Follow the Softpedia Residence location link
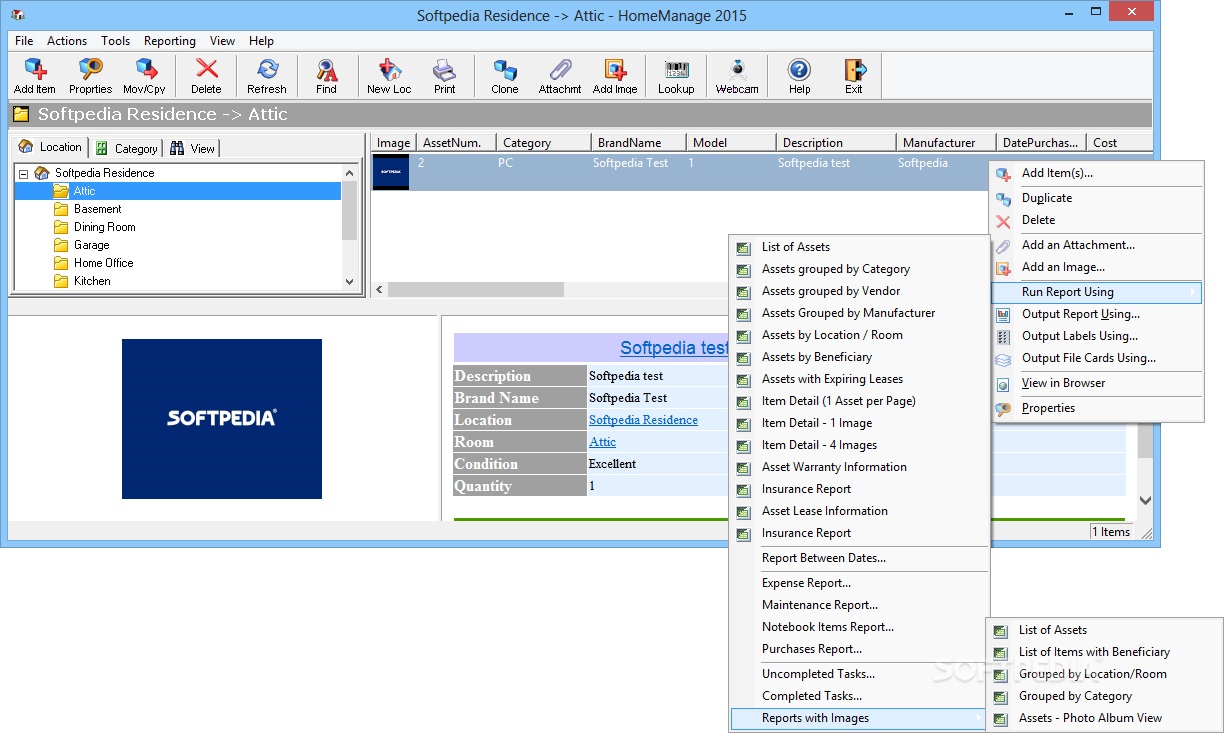The image size is (1224, 733). [643, 420]
